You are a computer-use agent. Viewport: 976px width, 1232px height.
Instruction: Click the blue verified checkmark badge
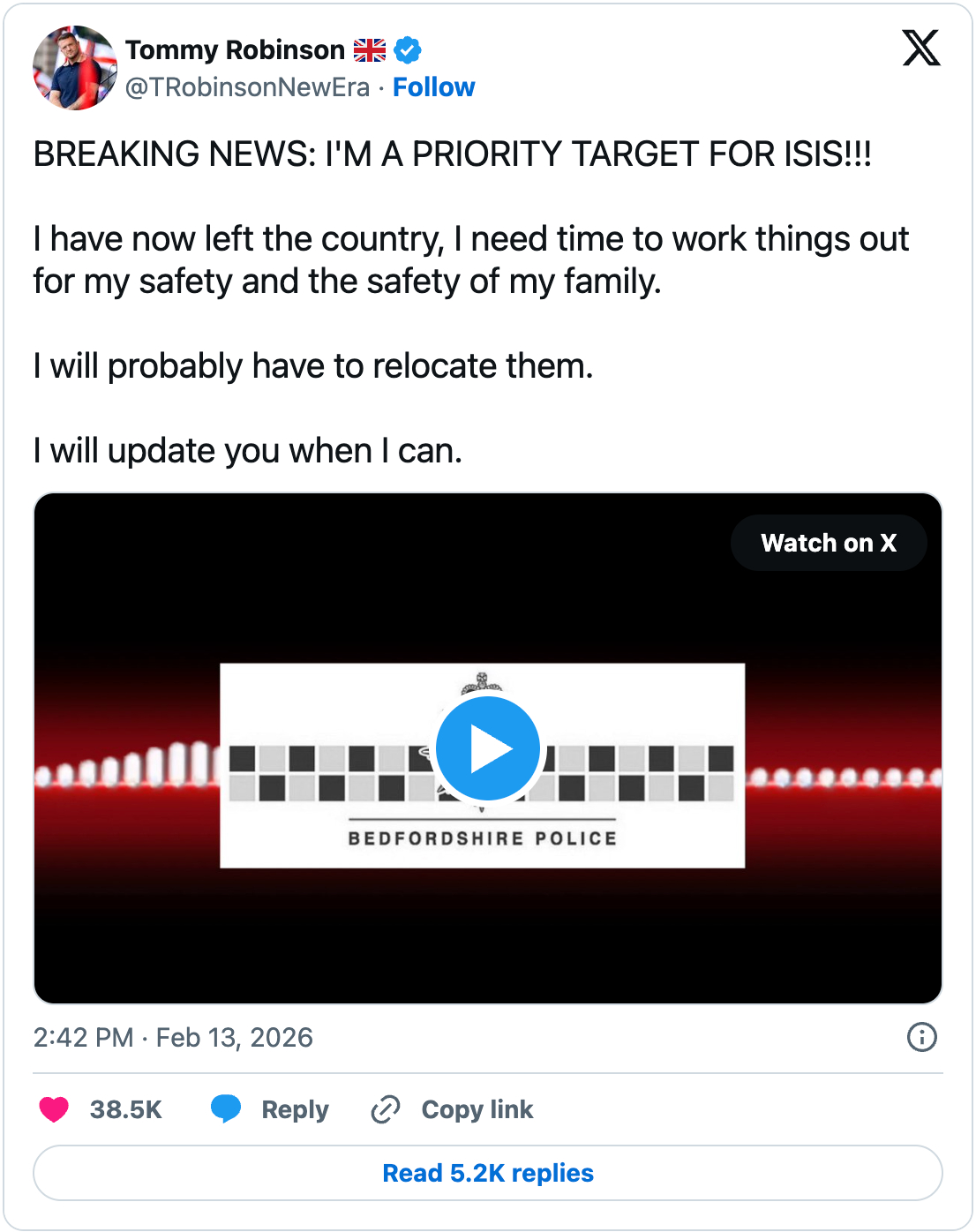408,50
